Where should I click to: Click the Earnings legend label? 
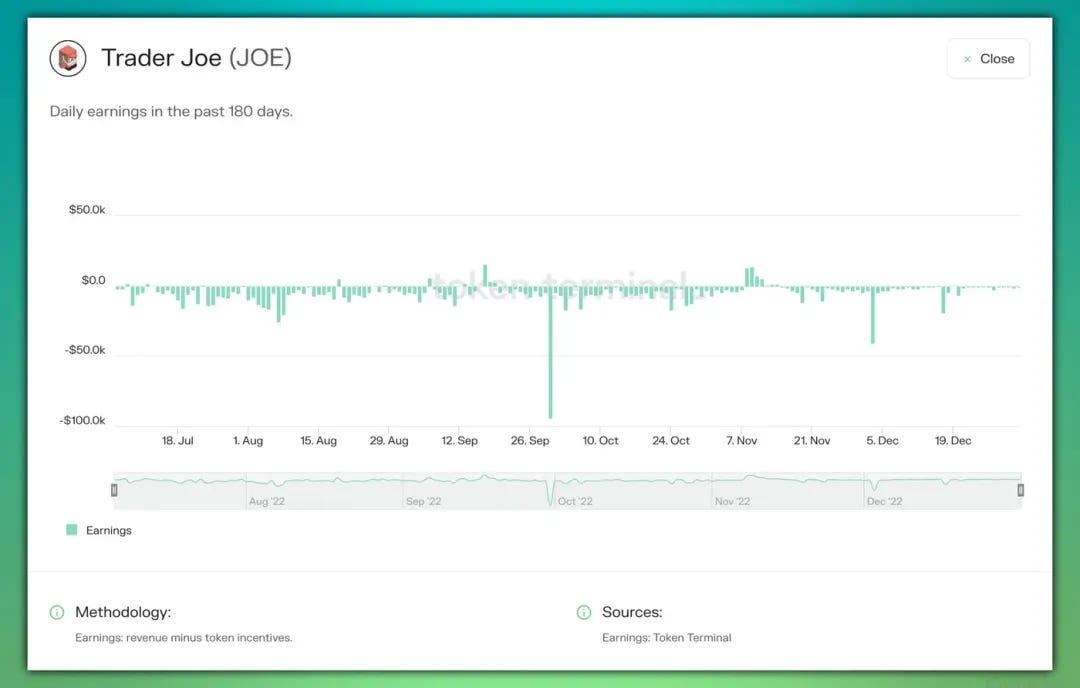pos(109,530)
